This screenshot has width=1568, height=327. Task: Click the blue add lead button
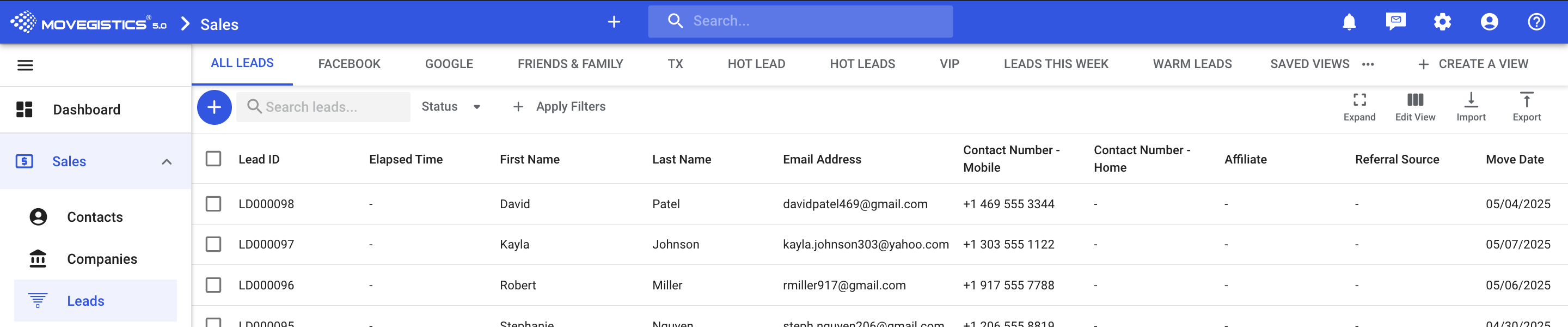pyautogui.click(x=215, y=107)
